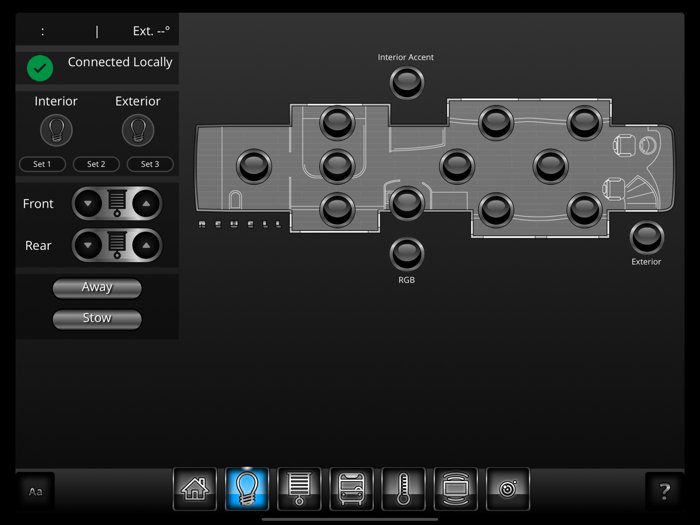700x525 pixels.
Task: Raise the Rear shade with up arrow
Action: click(146, 245)
